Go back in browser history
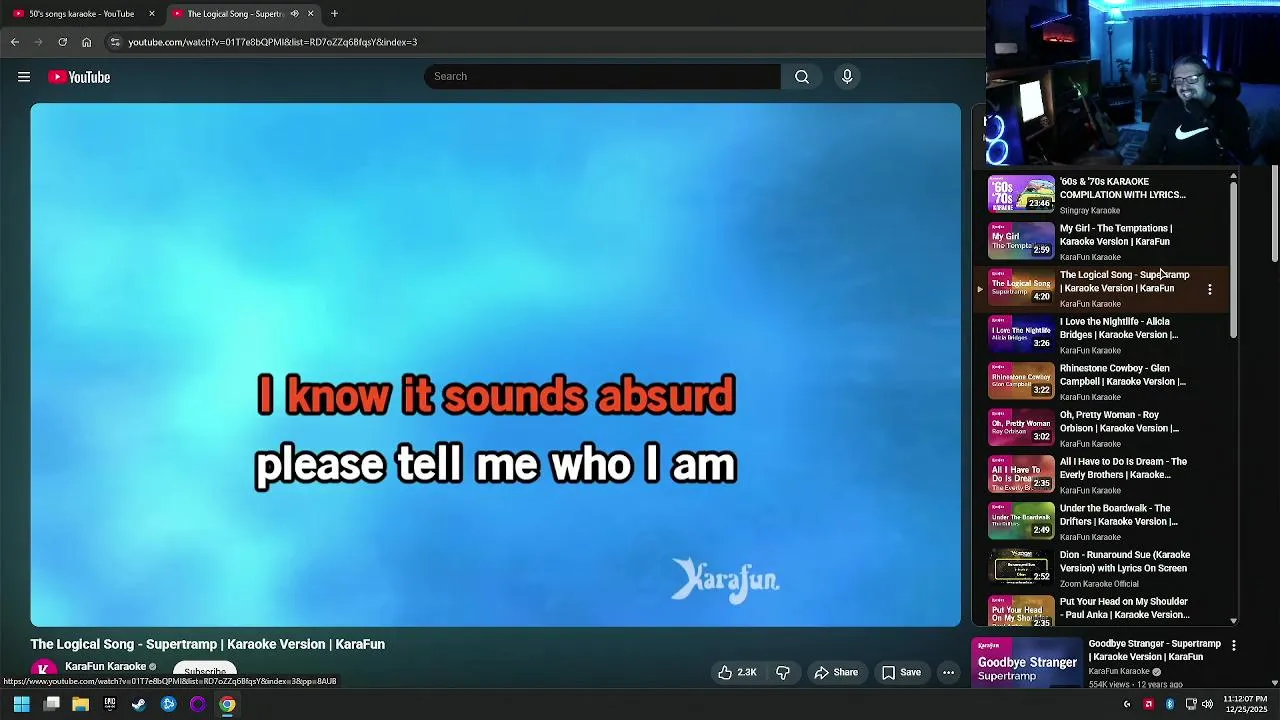 click(15, 42)
